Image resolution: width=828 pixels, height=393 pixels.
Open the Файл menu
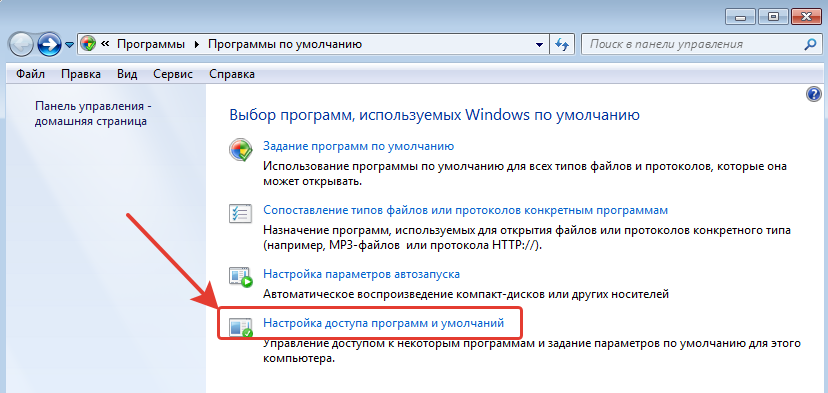pos(30,74)
